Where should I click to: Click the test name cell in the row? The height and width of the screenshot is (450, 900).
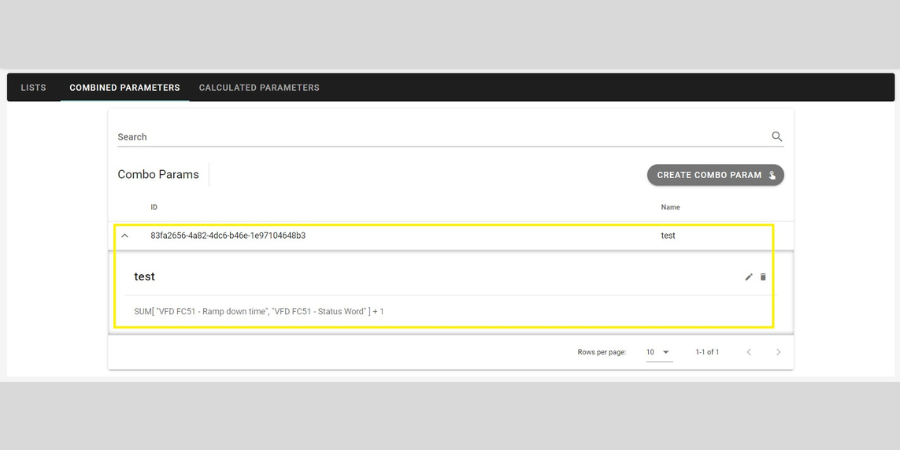click(x=668, y=235)
